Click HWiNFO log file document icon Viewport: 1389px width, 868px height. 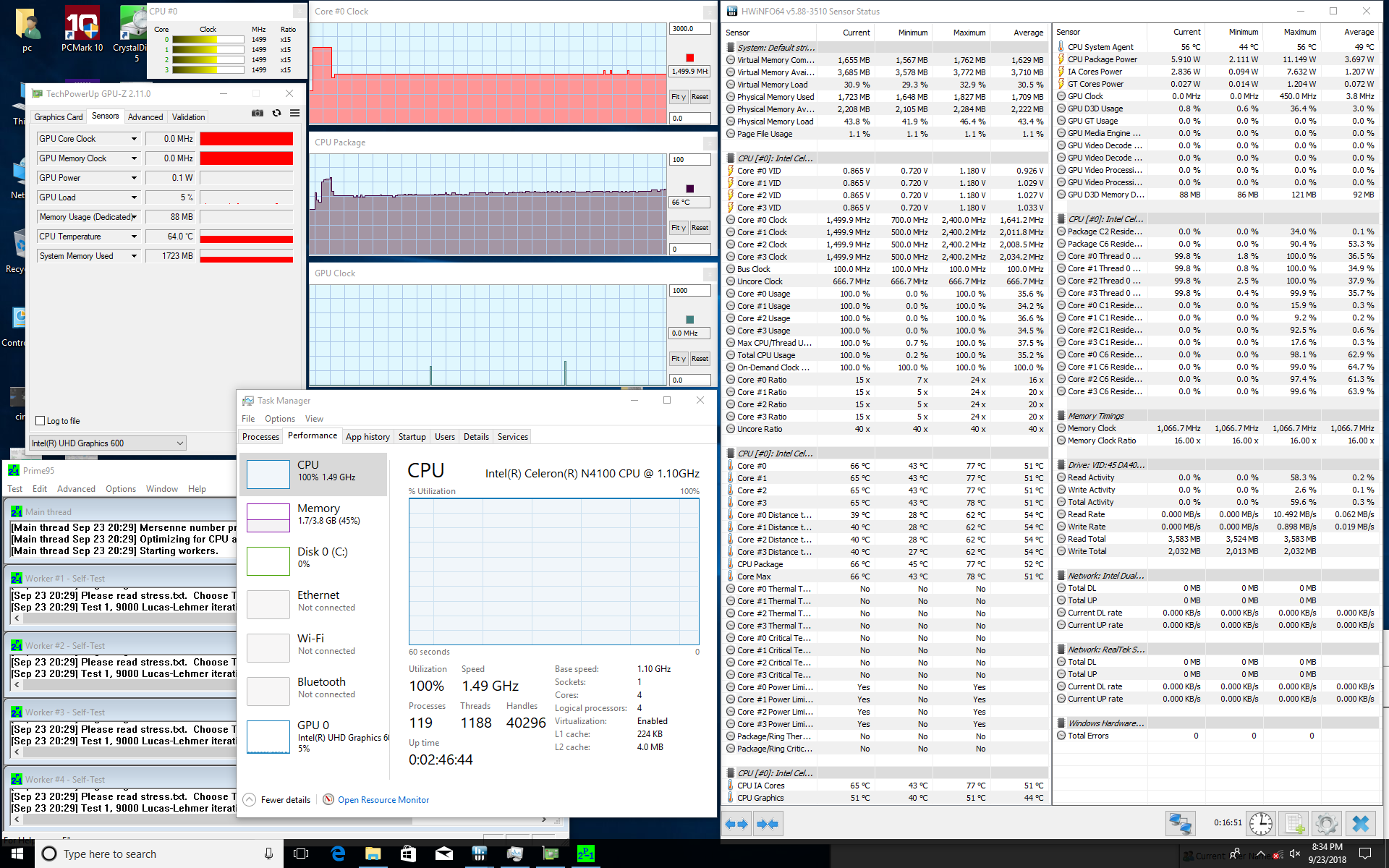pos(1294,823)
